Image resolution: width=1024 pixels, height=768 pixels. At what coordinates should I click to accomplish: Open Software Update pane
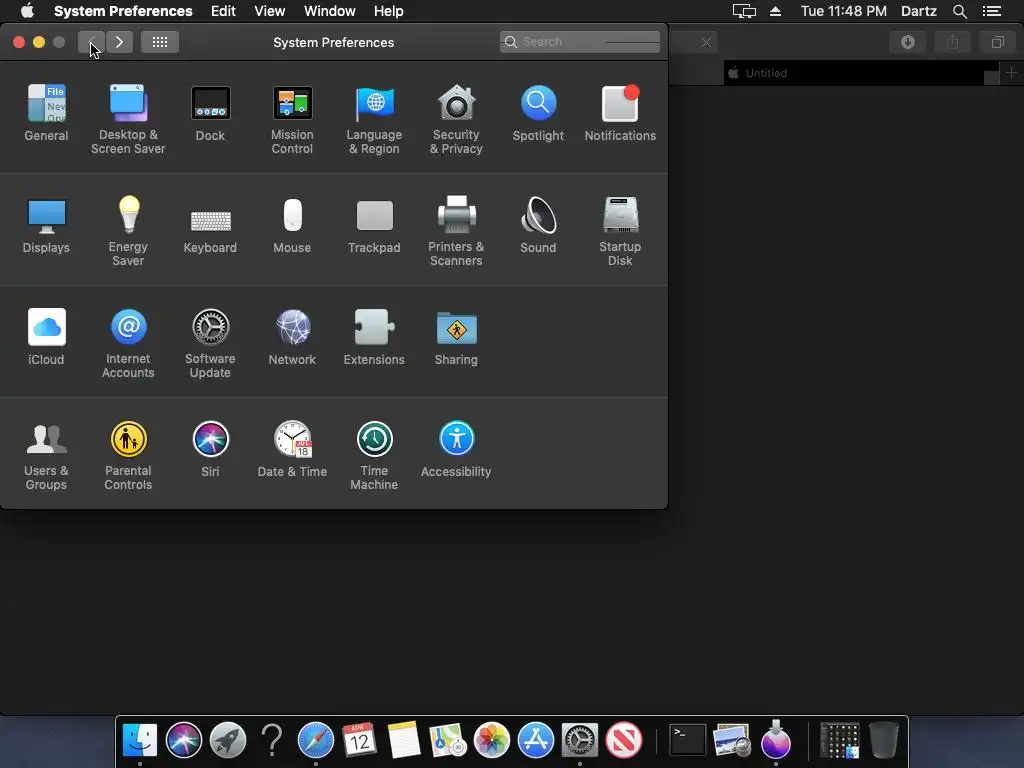(210, 343)
